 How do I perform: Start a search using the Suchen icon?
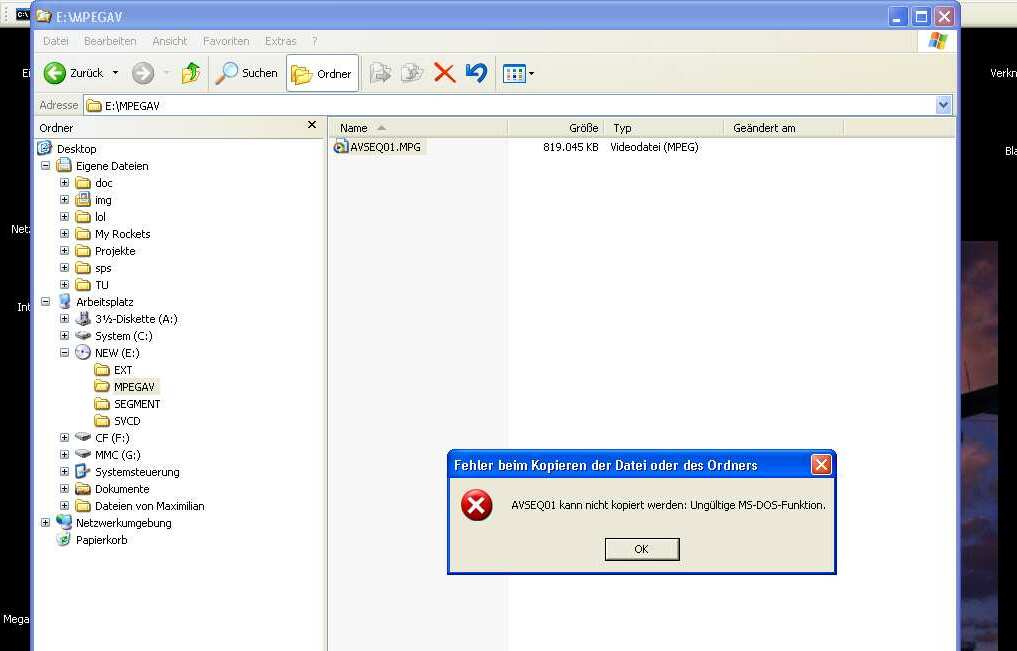pyautogui.click(x=228, y=72)
